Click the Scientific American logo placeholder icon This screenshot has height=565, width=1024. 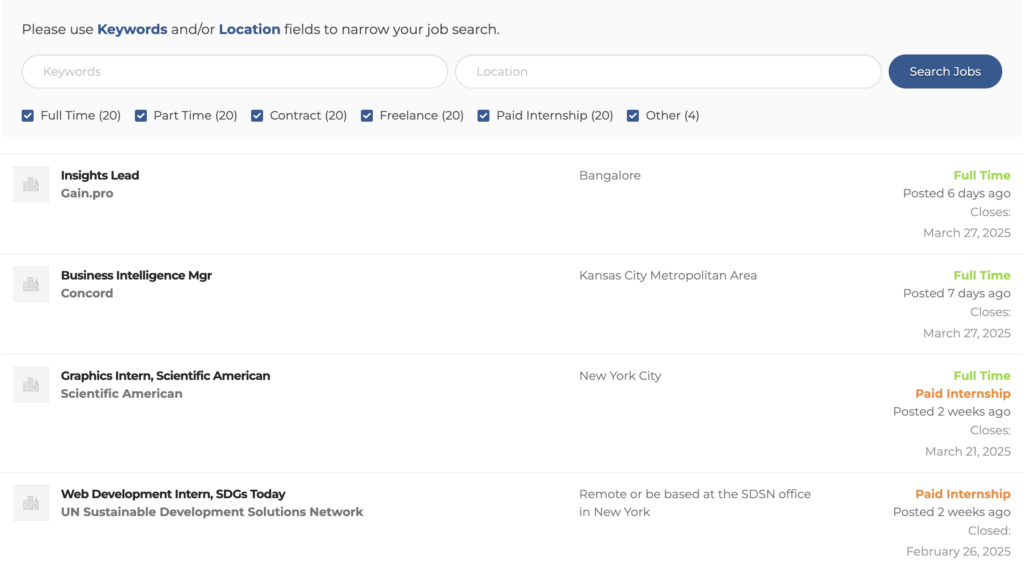click(x=31, y=385)
